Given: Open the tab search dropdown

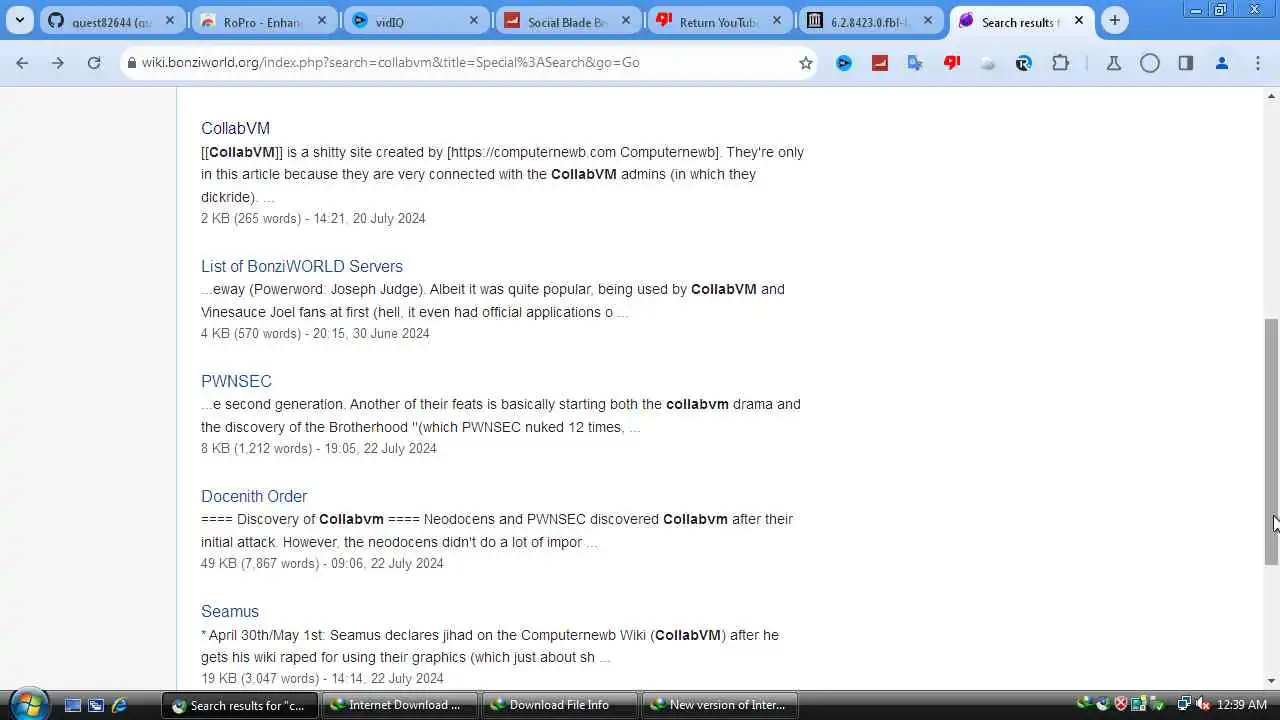Looking at the screenshot, I should (x=19, y=20).
